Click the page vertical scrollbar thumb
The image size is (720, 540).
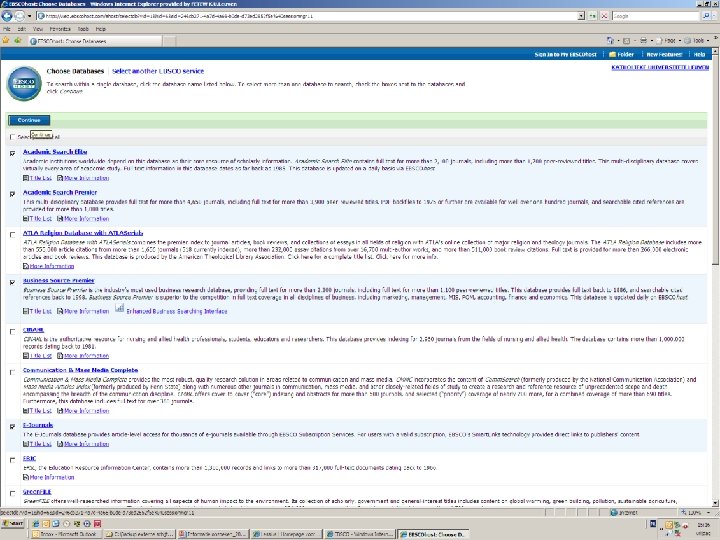click(x=715, y=160)
